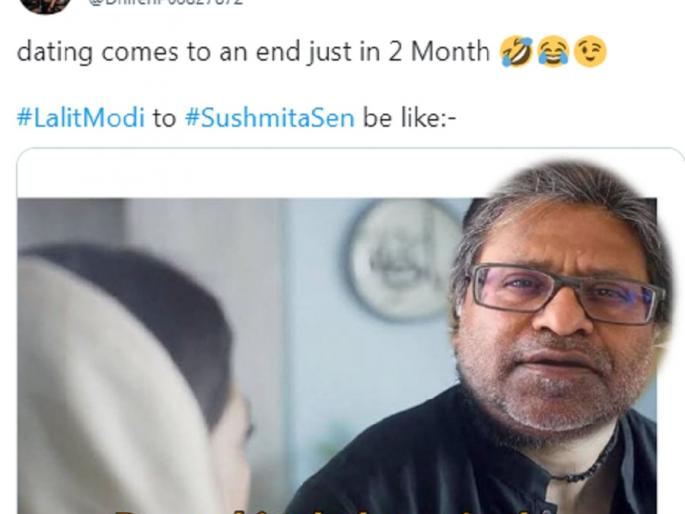This screenshot has width=685, height=514.
Task: Click the winking face emoji
Action: (589, 53)
